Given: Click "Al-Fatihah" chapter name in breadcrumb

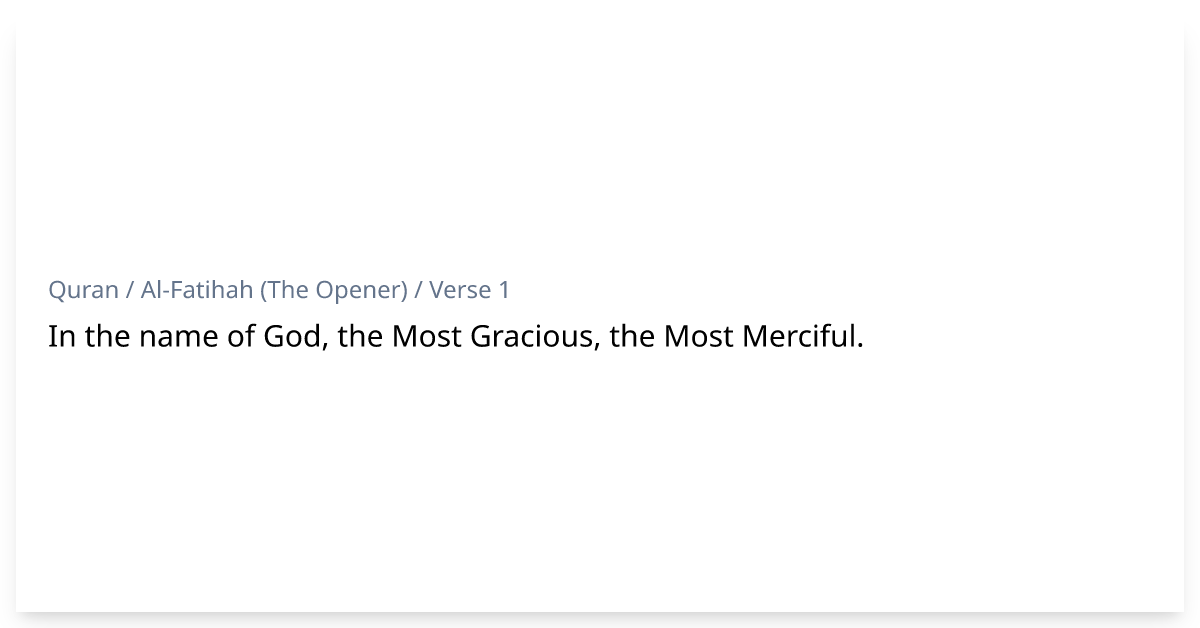Looking at the screenshot, I should [197, 290].
